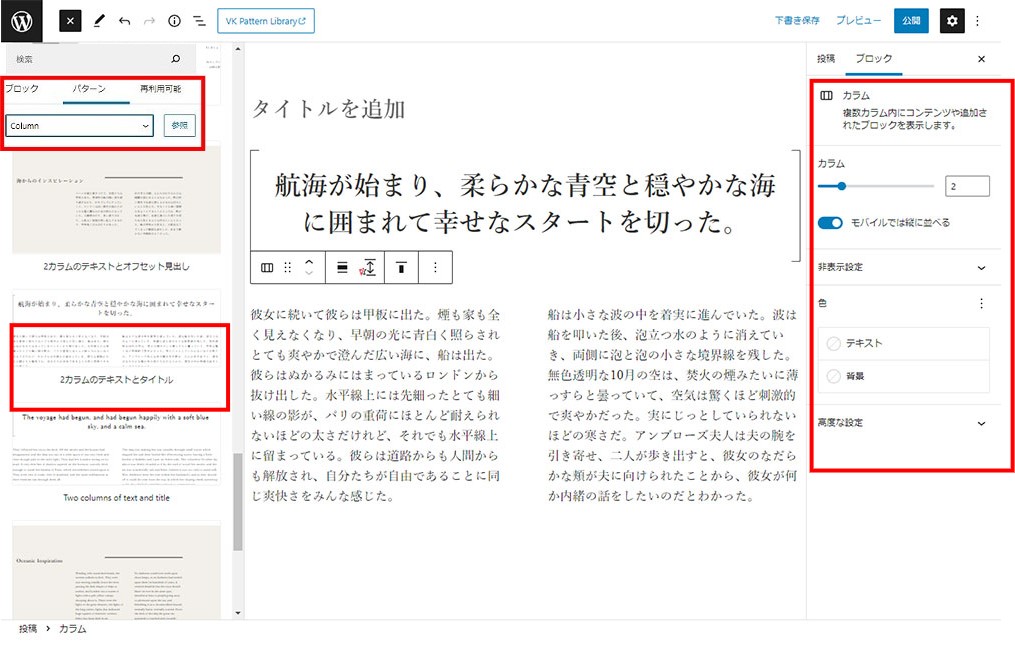1015x659 pixels.
Task: Open the settings gear panel
Action: point(952,21)
